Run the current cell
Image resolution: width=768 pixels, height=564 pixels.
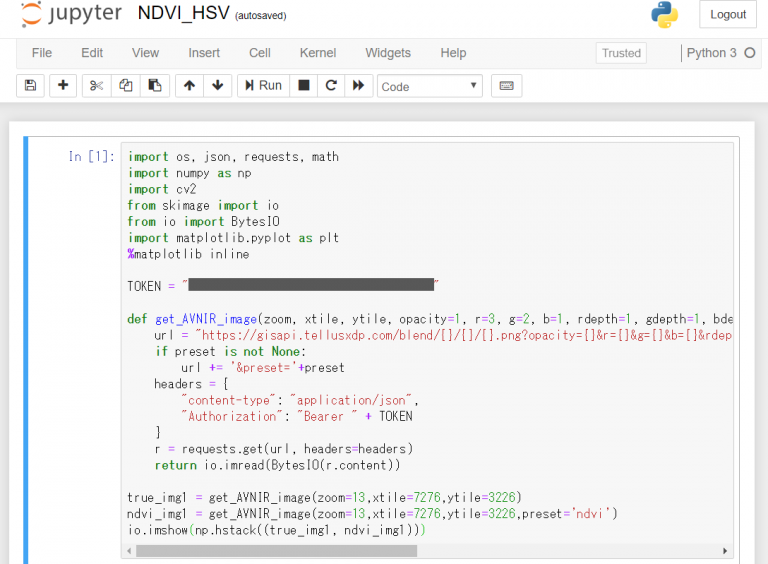264,86
